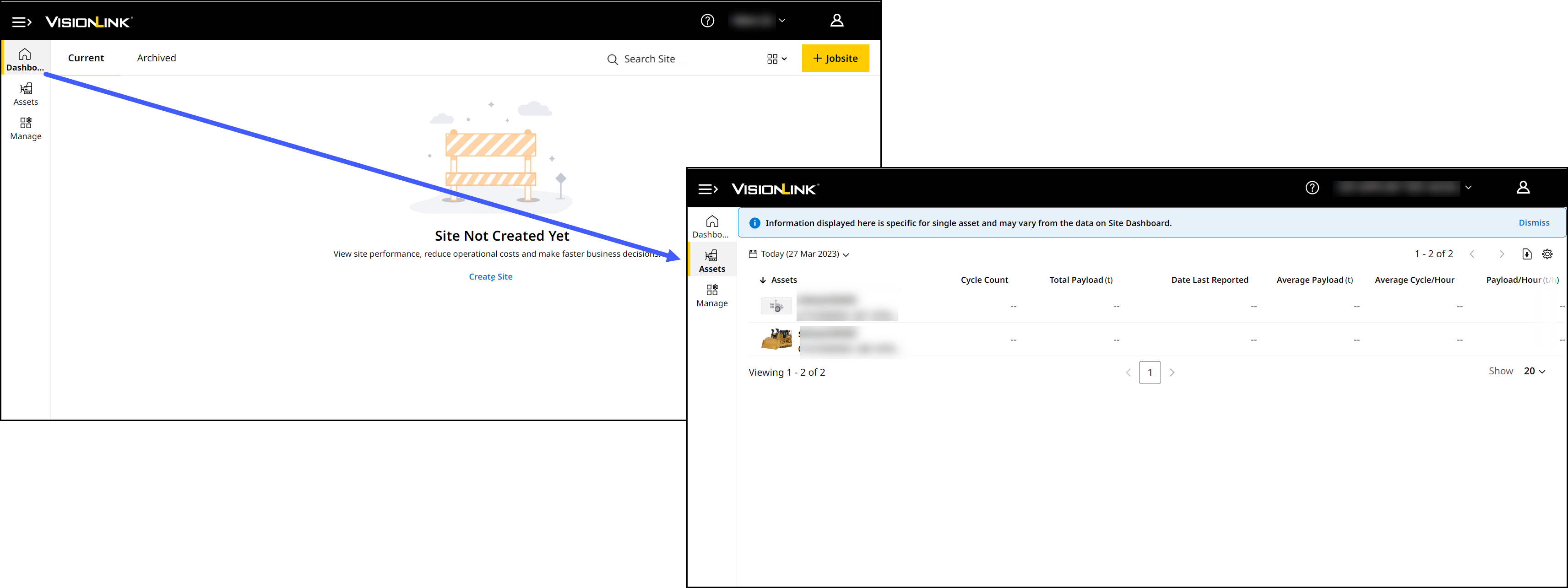This screenshot has height=588, width=1568.
Task: Open hamburger menu in back VisionLink window
Action: pyautogui.click(x=22, y=22)
